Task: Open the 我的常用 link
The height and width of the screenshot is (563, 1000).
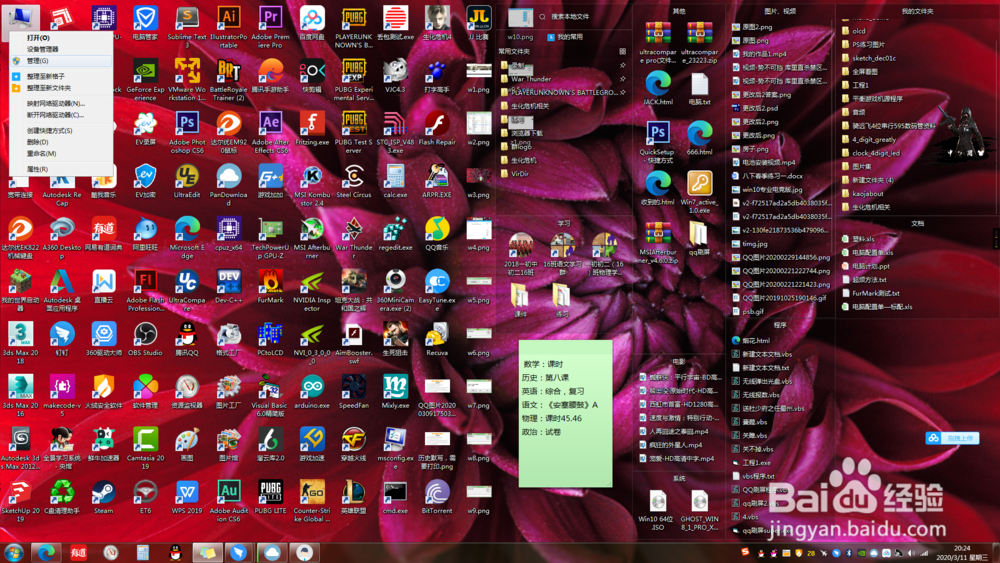Action: point(566,37)
